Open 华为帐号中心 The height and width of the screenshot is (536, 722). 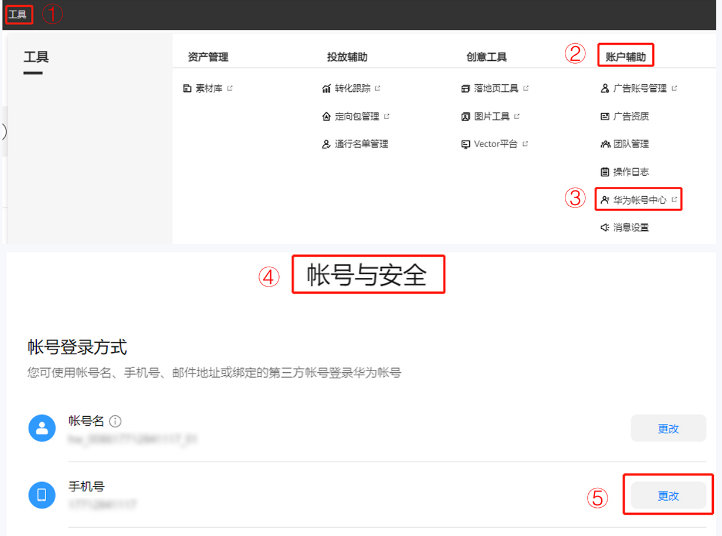pyautogui.click(x=640, y=200)
